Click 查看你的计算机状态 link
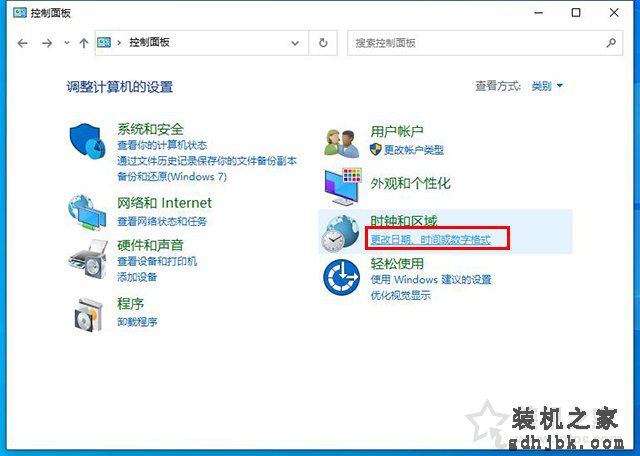 [162, 145]
